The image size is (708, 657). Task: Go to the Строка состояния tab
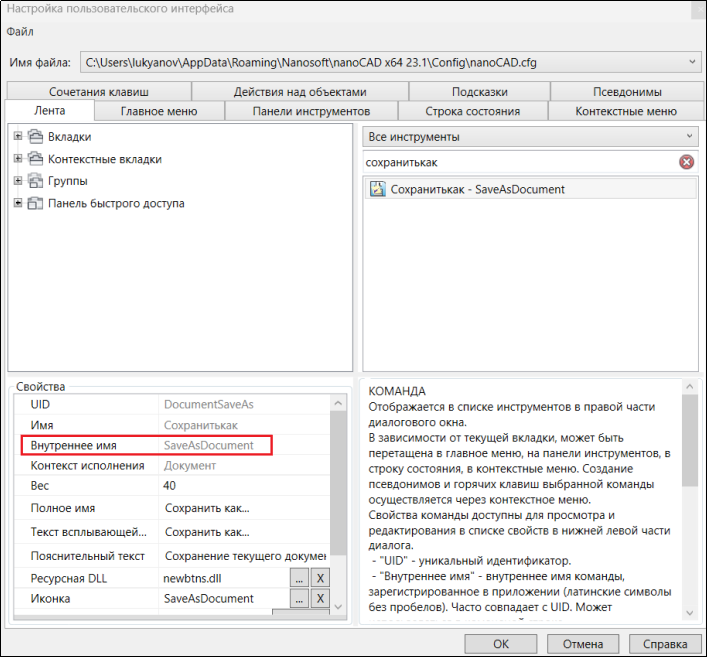coord(472,111)
